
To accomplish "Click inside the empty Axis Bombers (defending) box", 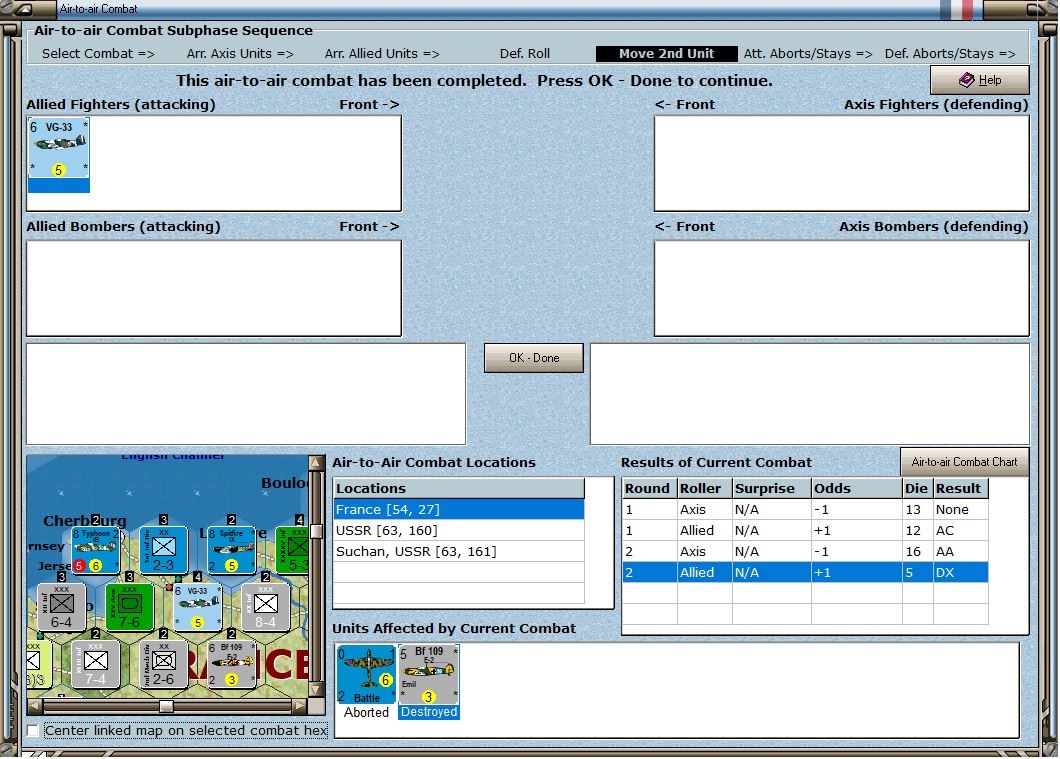I will click(842, 288).
